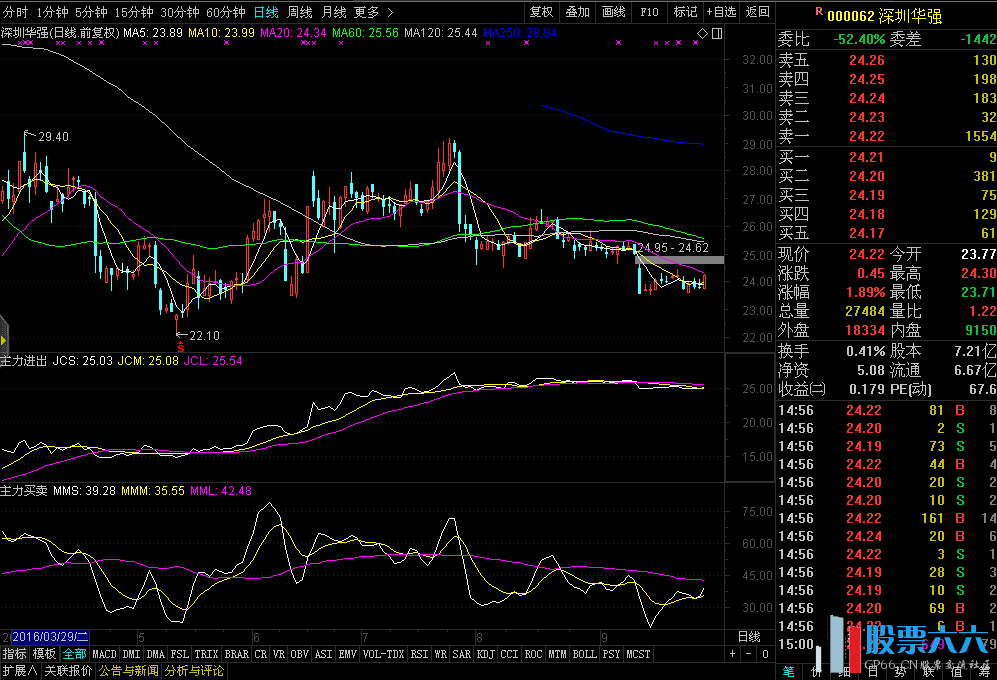Open the 指标 indicator list
This screenshot has width=997, height=680.
[14, 654]
